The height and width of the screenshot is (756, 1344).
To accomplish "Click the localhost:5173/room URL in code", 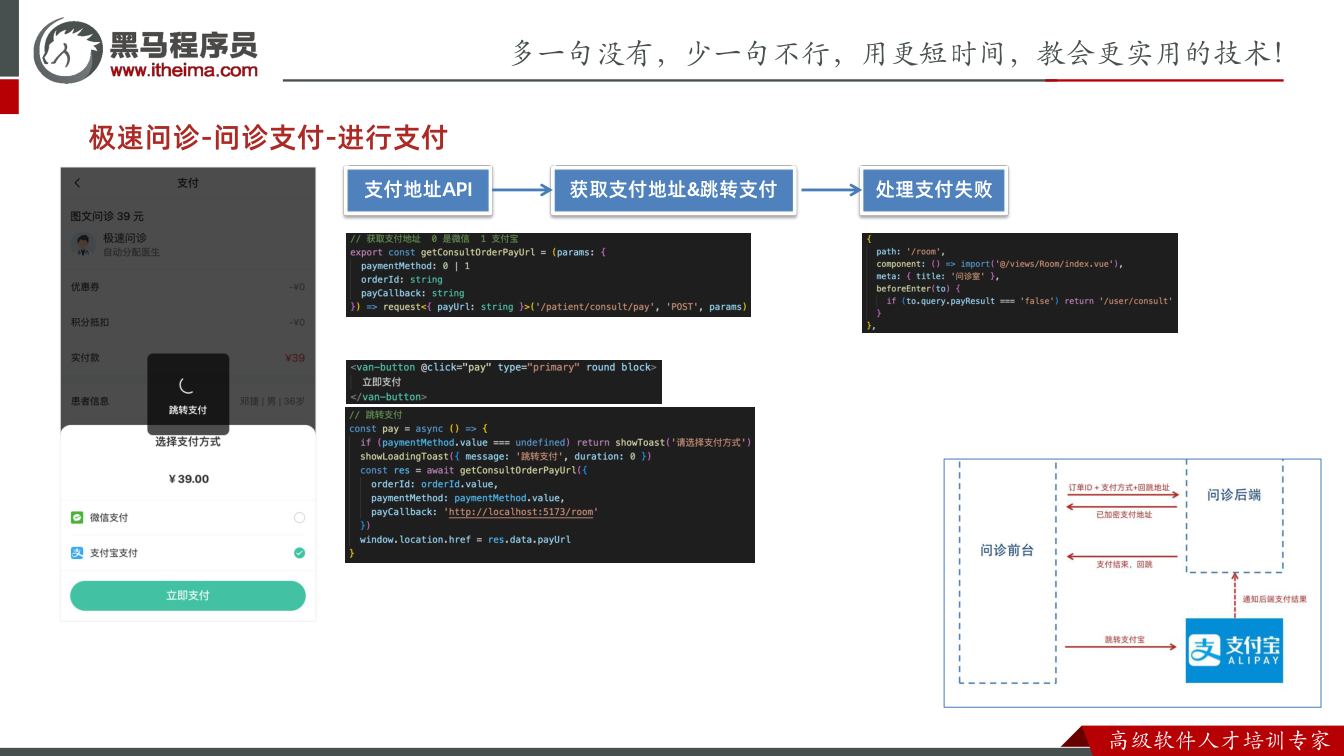I will [522, 512].
